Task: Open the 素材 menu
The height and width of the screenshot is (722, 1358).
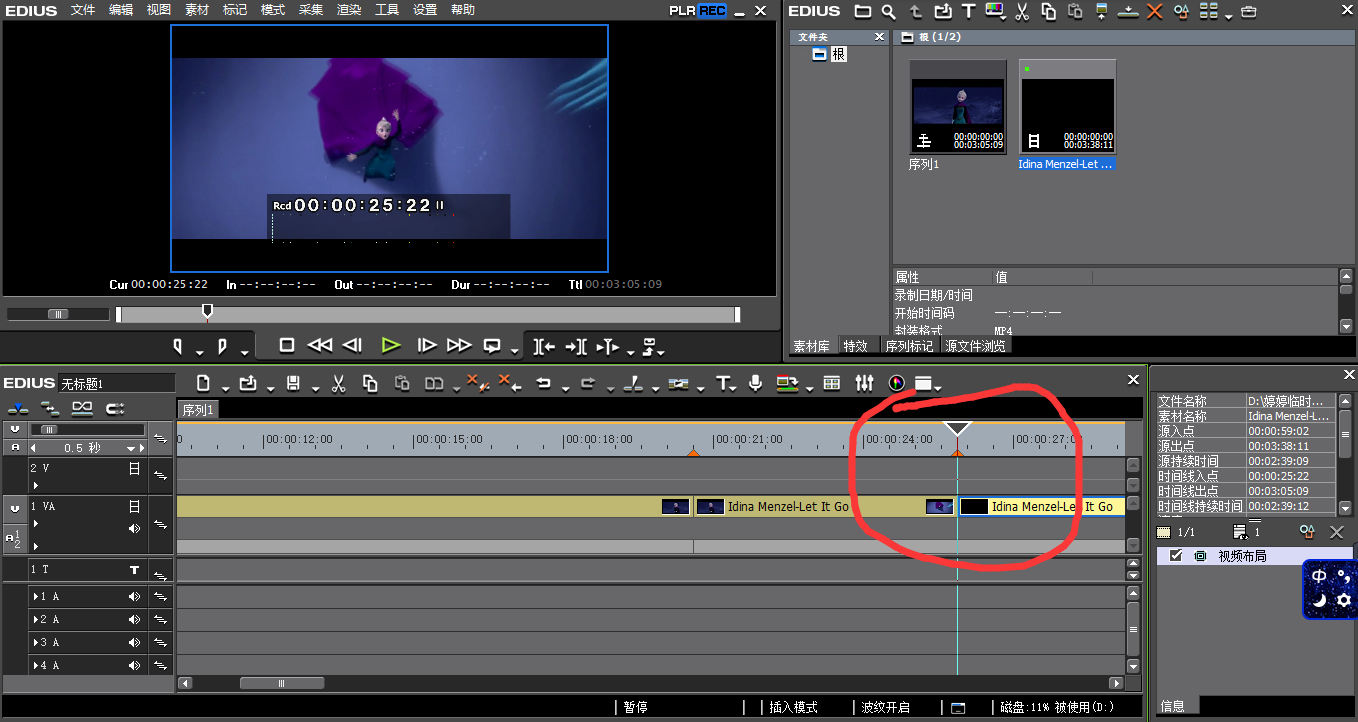Action: tap(197, 10)
